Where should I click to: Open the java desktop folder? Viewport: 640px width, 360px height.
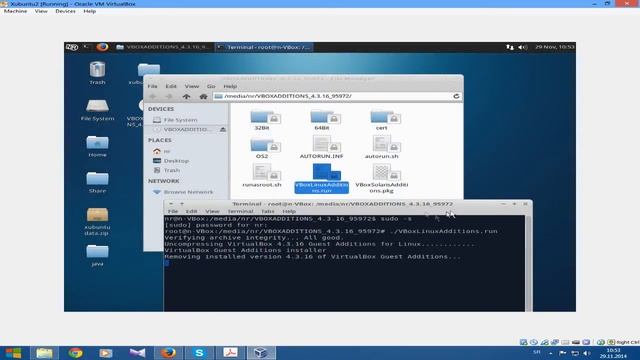click(x=97, y=255)
